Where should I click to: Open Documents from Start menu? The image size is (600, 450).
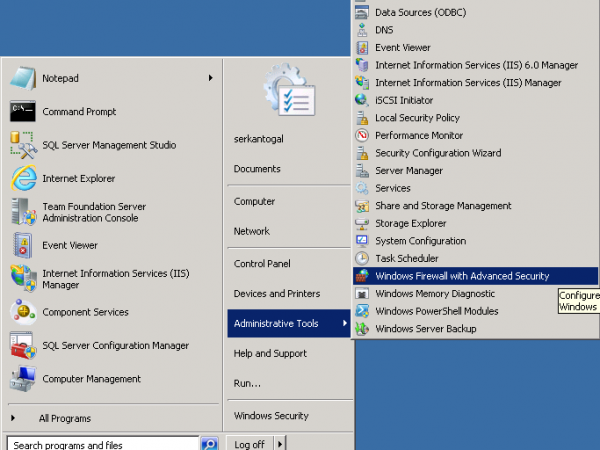[x=257, y=169]
